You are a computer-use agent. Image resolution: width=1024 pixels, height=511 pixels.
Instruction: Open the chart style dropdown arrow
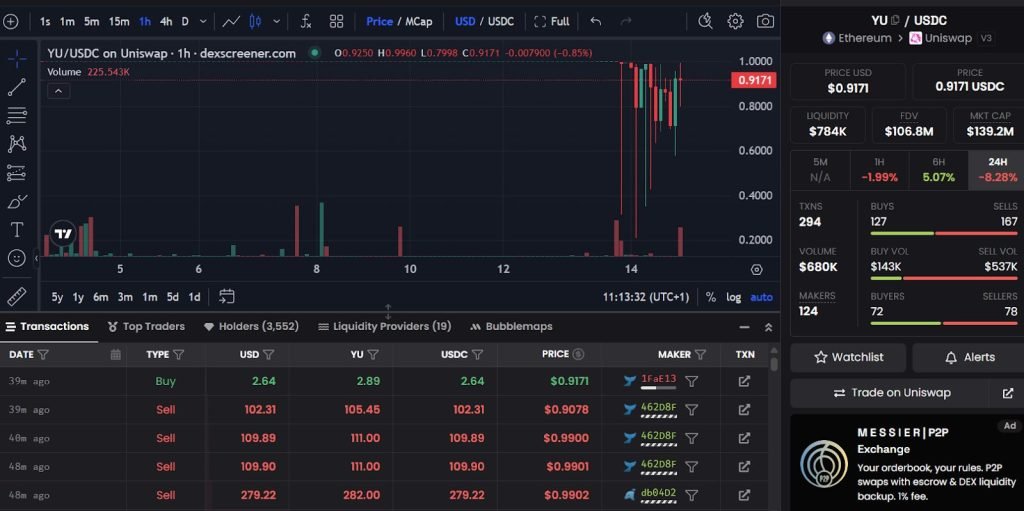pos(277,21)
